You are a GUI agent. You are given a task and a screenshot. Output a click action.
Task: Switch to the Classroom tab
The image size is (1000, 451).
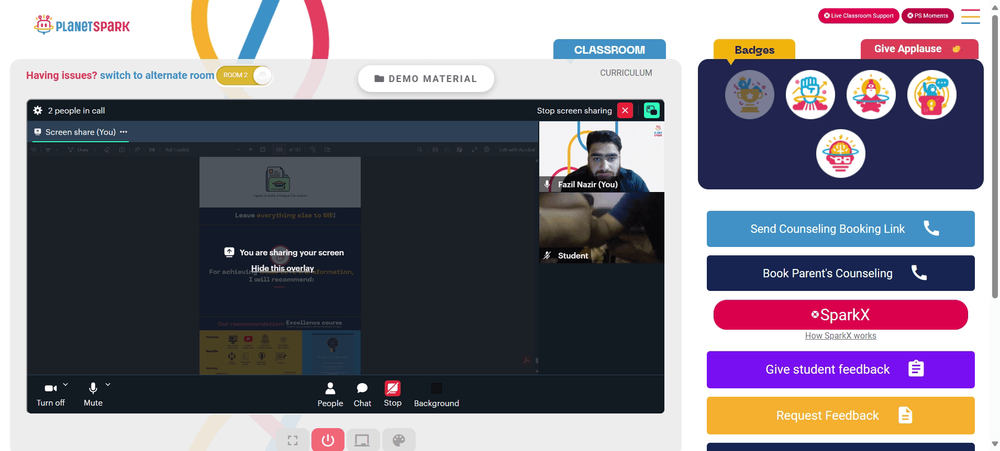click(x=609, y=50)
